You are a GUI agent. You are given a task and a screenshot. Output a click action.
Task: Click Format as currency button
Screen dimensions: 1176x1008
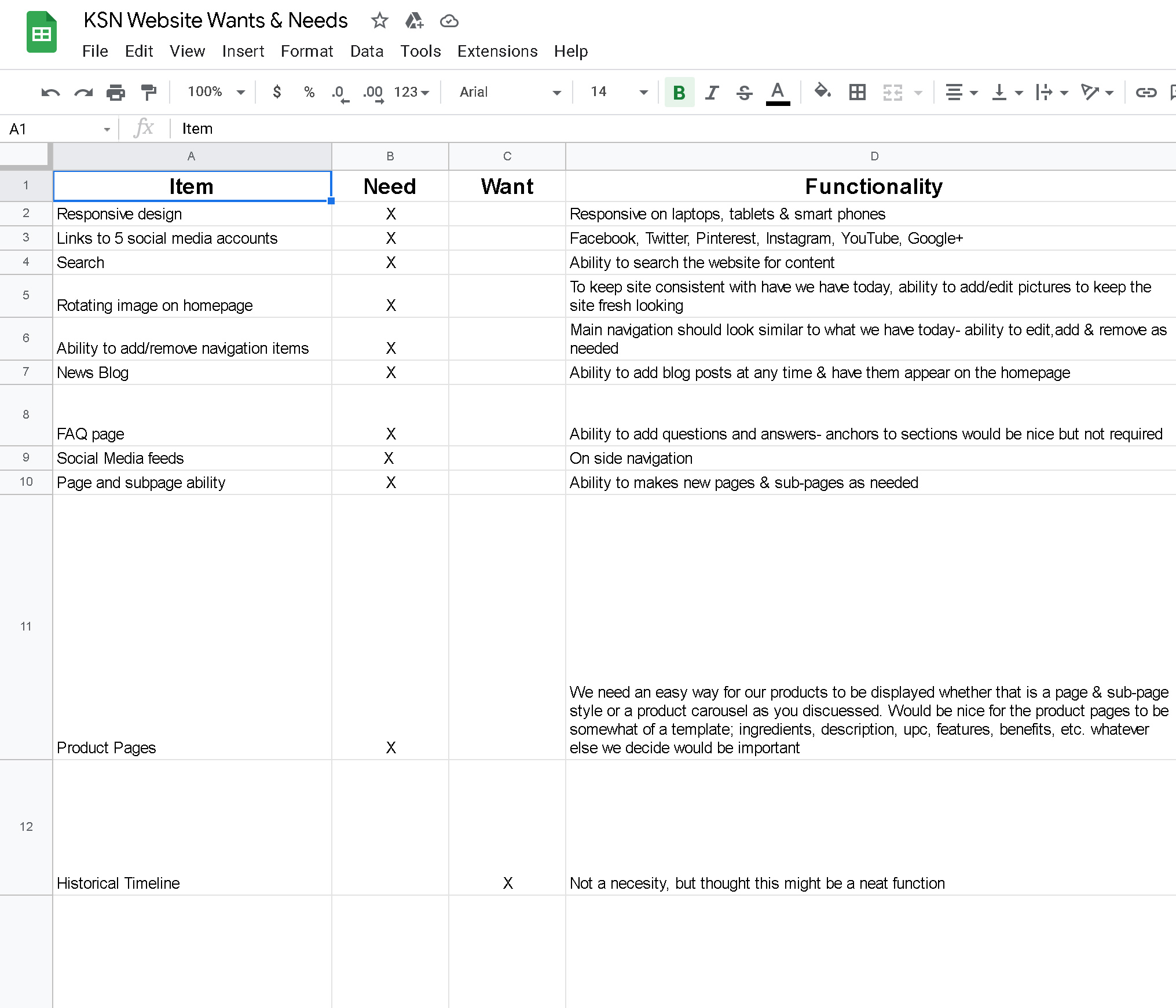(277, 92)
